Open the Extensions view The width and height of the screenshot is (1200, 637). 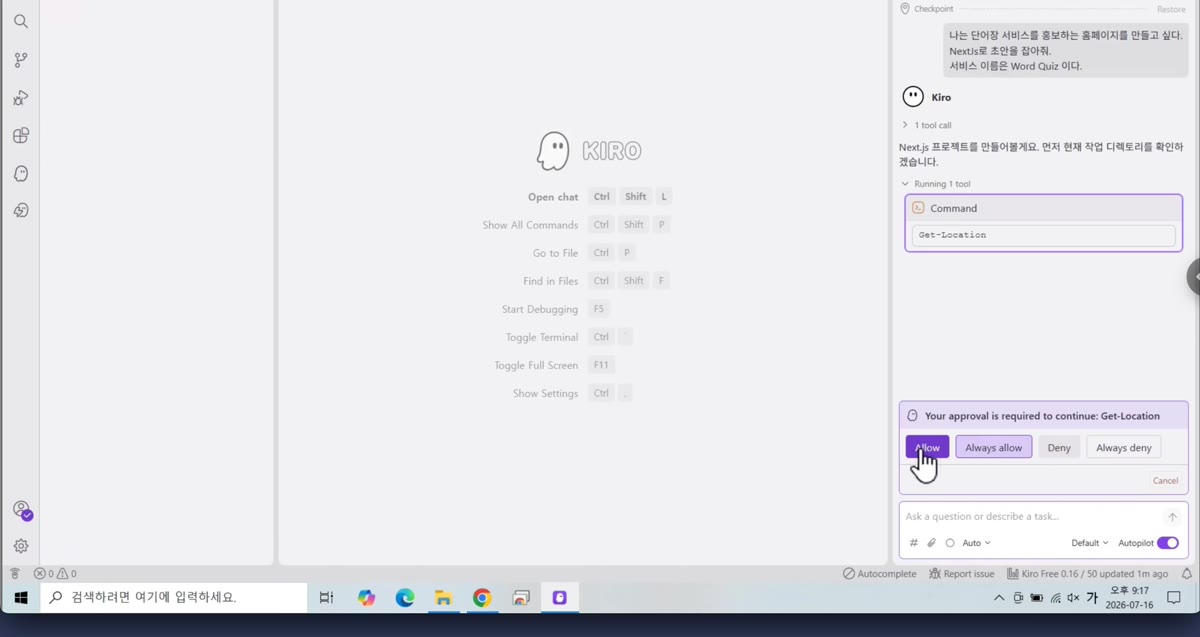tap(21, 135)
